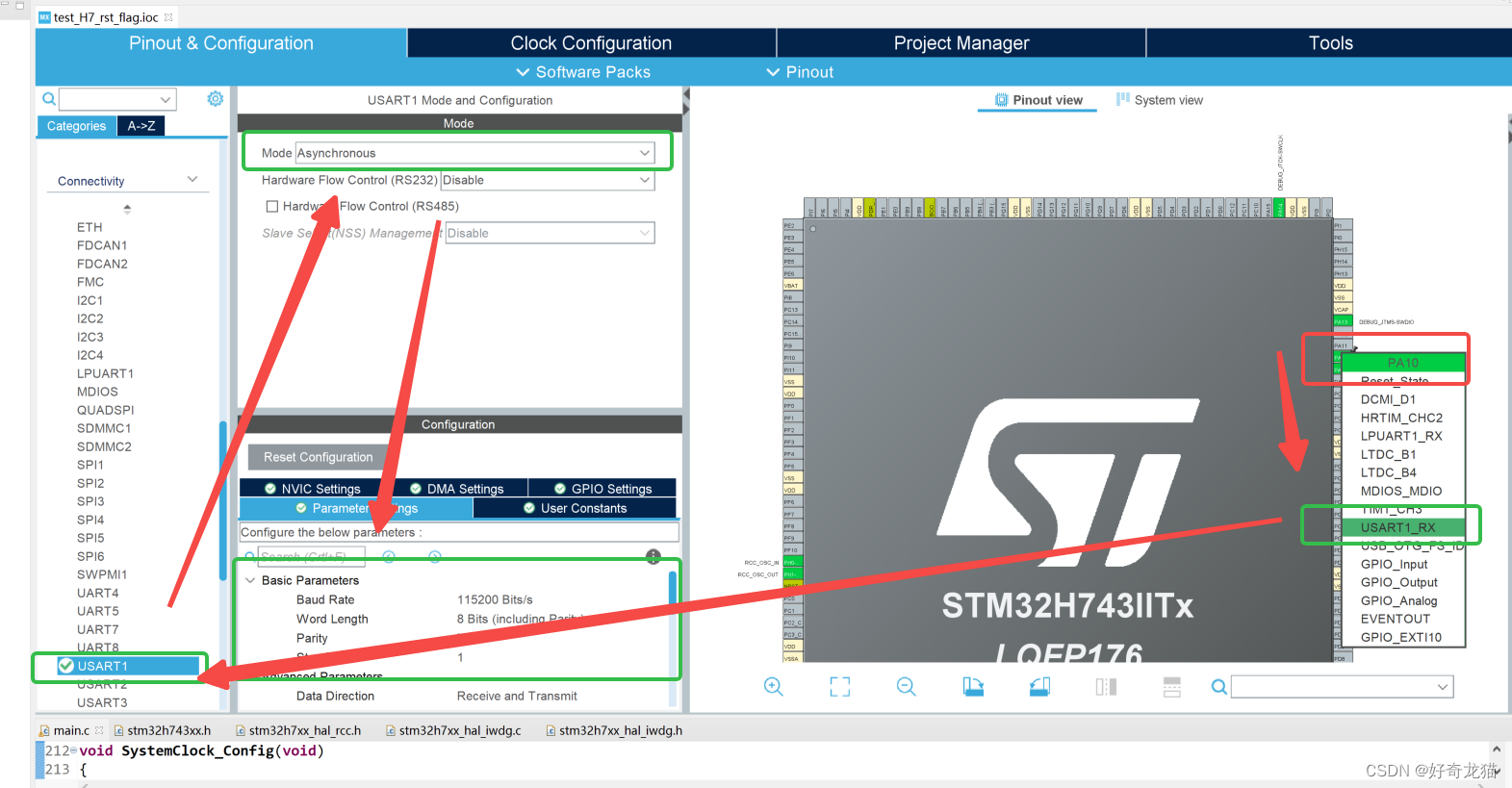Expand the Software Packs menu
The width and height of the screenshot is (1512, 788).
click(x=583, y=72)
